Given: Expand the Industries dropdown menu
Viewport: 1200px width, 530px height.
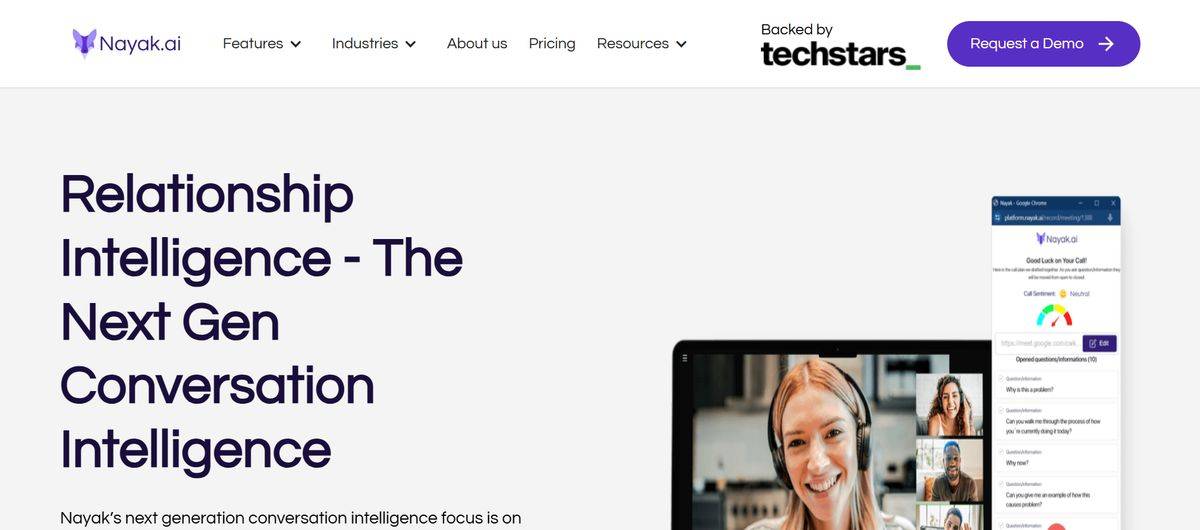Looking at the screenshot, I should tap(374, 44).
